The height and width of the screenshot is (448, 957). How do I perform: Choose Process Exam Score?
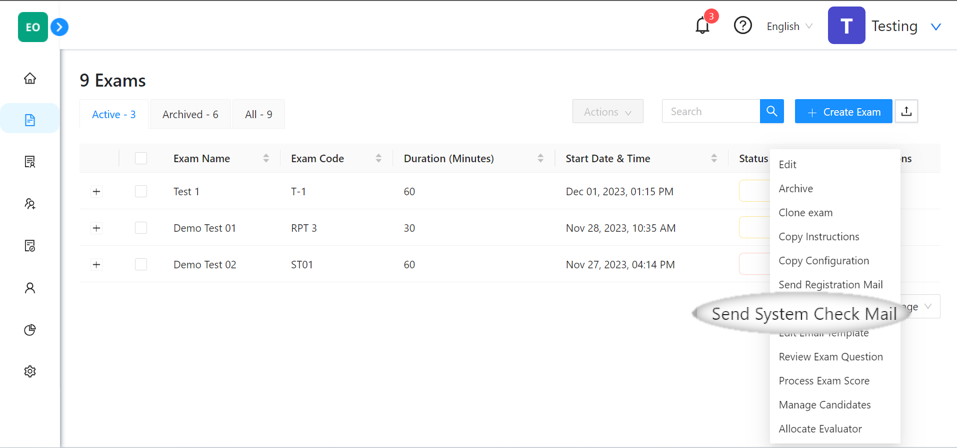pyautogui.click(x=824, y=381)
